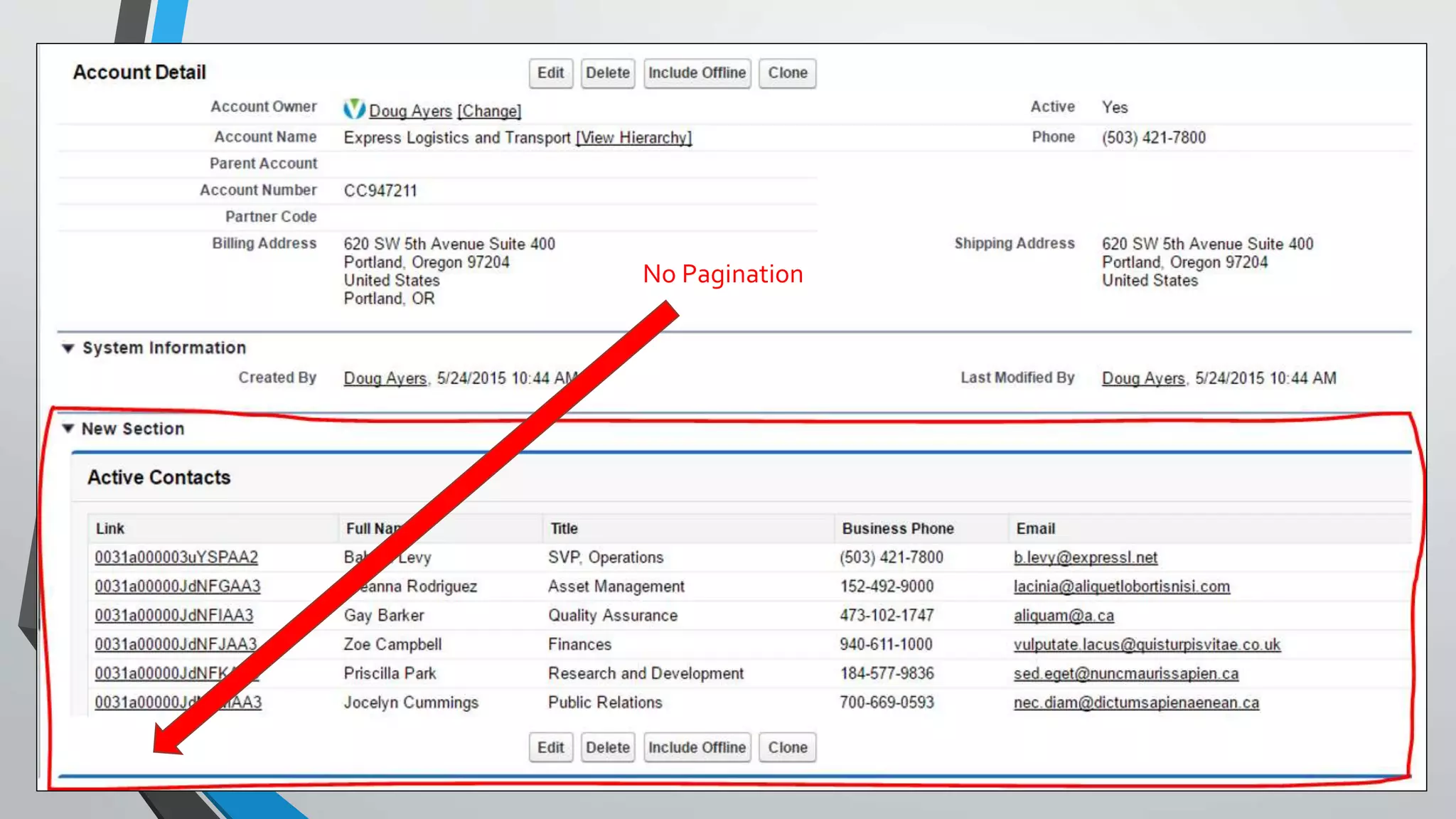Click the bottom Delete button
Screen dimensions: 1456x819
(608, 748)
